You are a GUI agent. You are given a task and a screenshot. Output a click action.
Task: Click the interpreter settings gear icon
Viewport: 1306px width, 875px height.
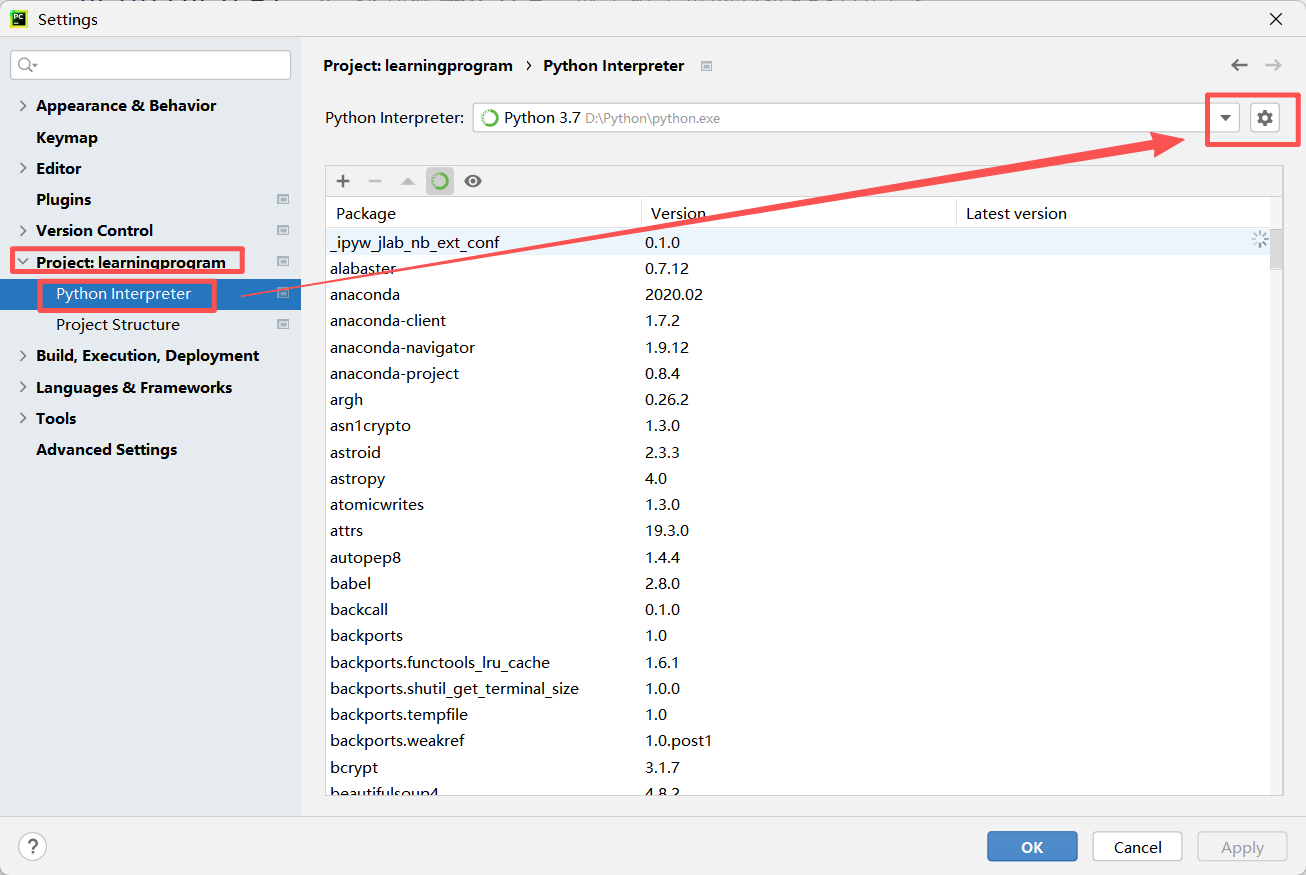(x=1265, y=118)
